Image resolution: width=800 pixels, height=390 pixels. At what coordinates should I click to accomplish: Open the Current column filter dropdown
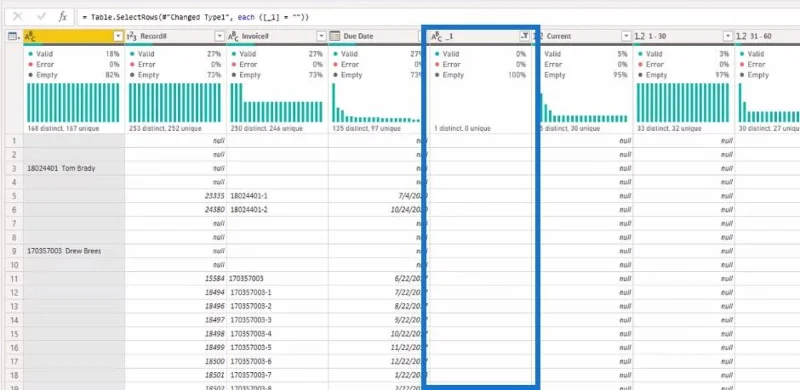tap(627, 36)
